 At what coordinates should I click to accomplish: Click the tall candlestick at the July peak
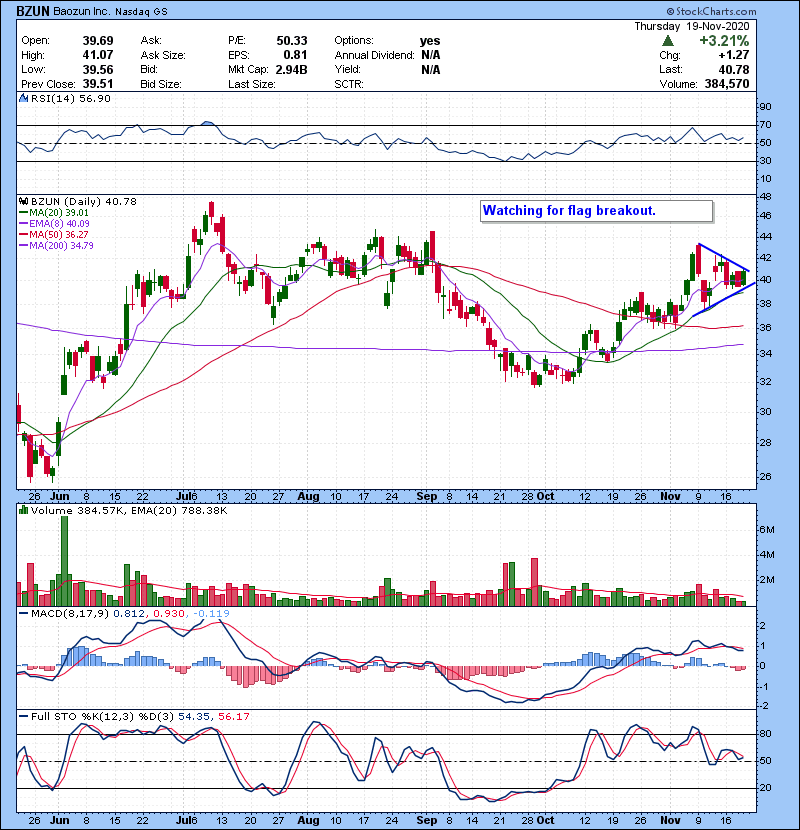coord(212,209)
